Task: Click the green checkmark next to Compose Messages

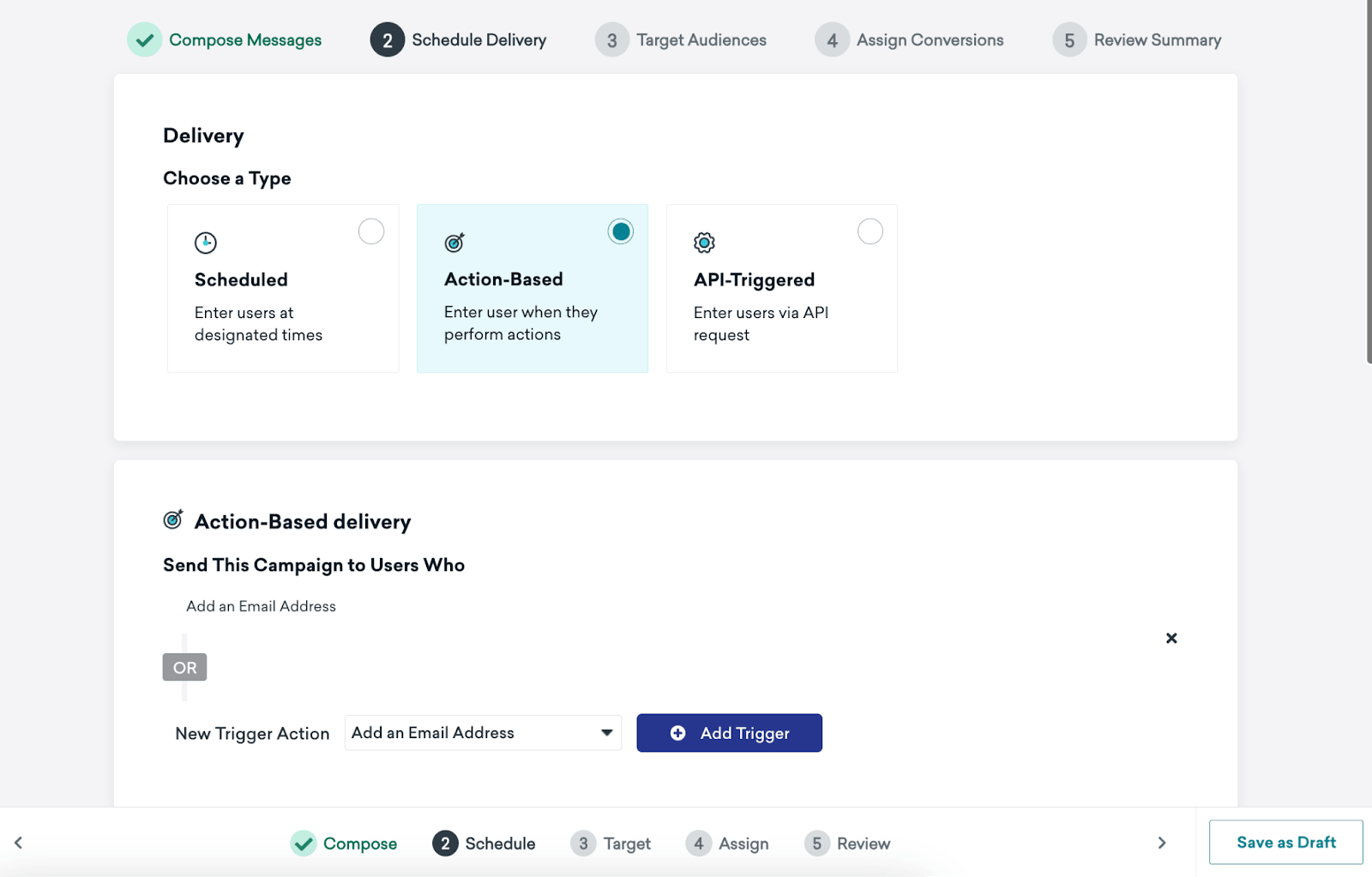Action: coord(145,39)
